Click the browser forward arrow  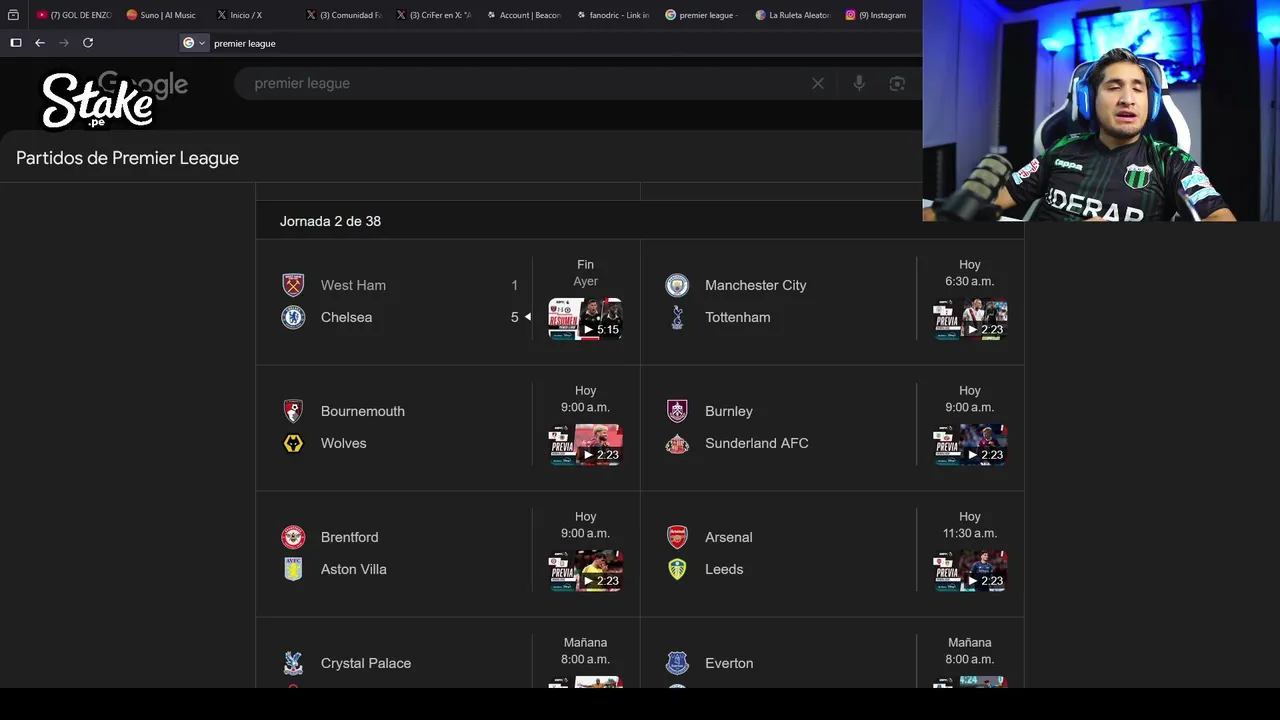click(64, 43)
